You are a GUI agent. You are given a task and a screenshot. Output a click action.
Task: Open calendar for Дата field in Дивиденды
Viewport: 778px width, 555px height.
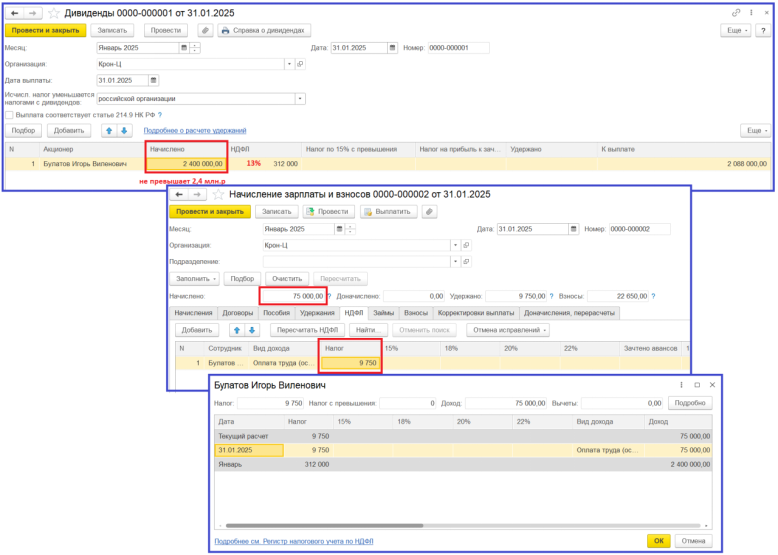392,48
